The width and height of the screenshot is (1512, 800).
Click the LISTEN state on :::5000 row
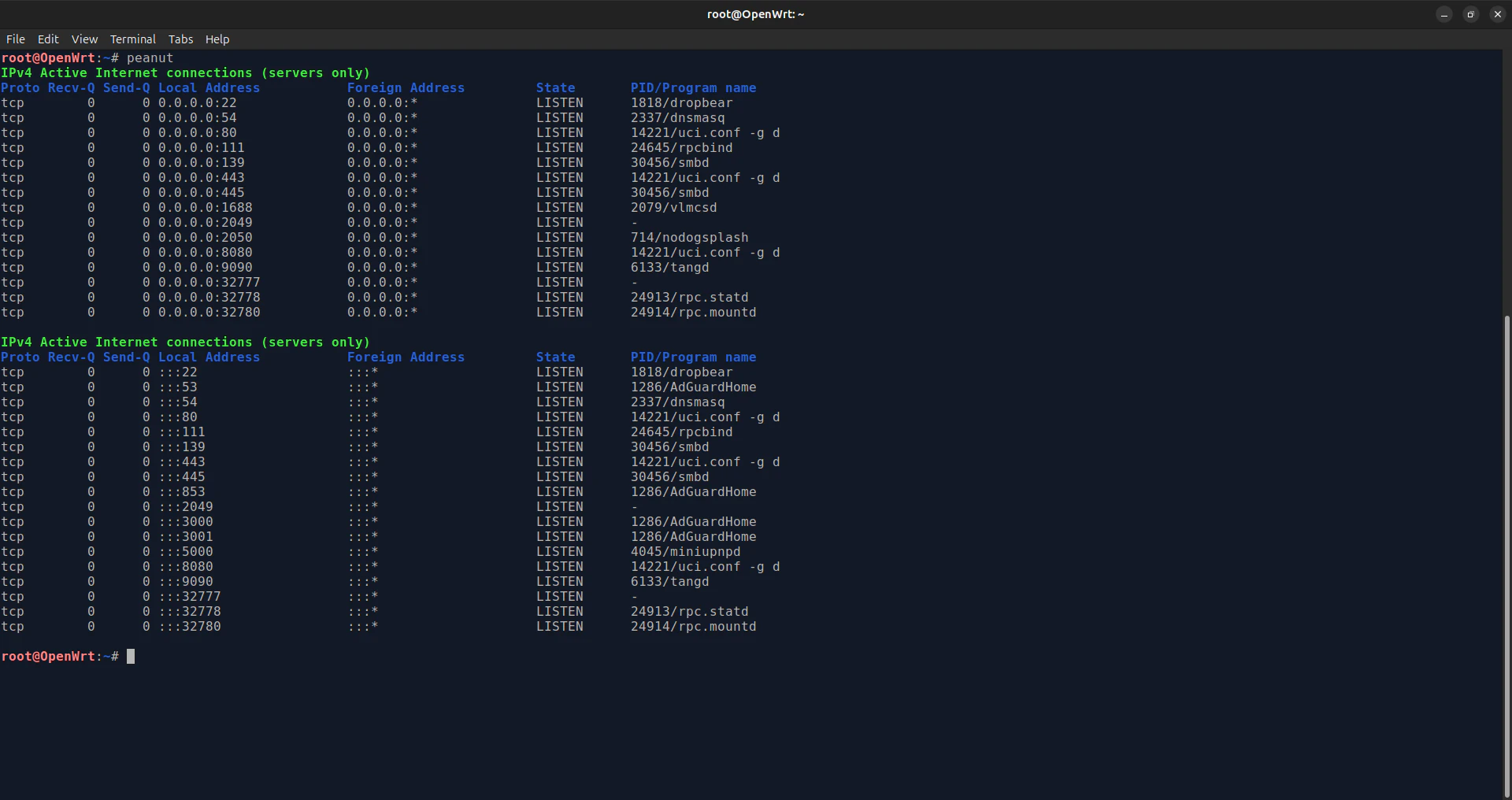coord(560,552)
